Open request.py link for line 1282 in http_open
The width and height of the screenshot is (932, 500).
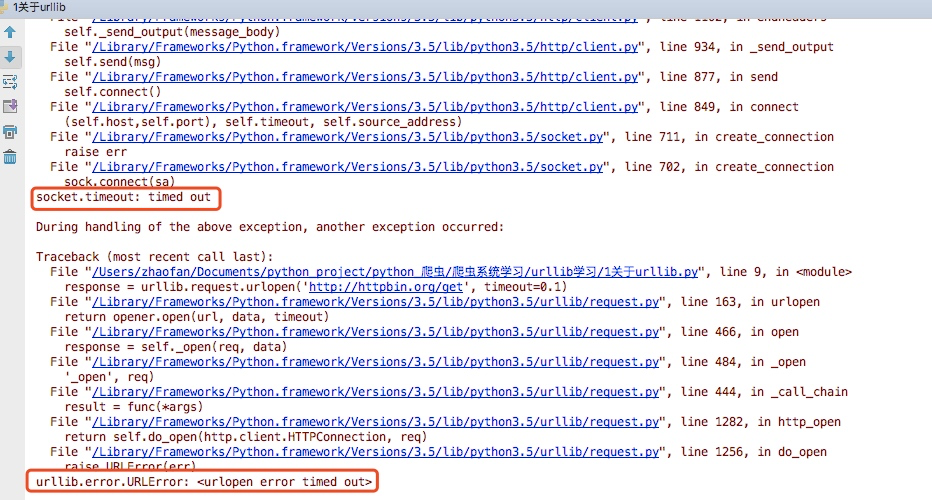click(376, 422)
